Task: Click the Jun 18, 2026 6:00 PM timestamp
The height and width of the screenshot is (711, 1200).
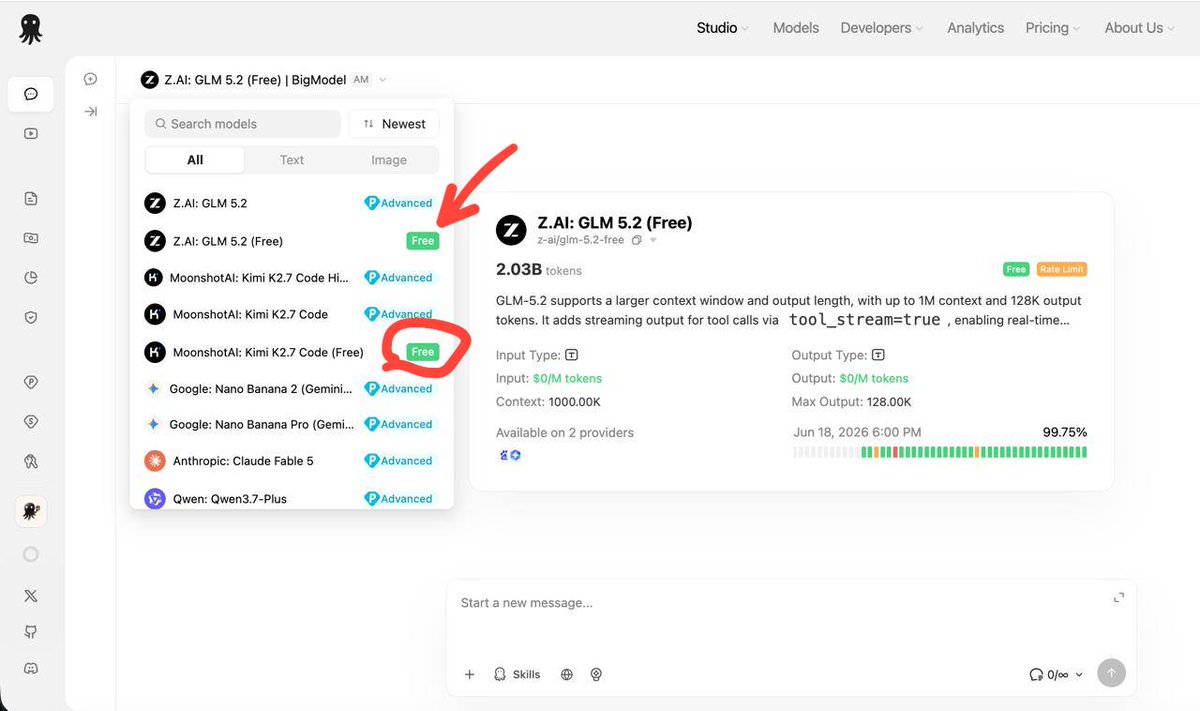Action: (x=857, y=432)
